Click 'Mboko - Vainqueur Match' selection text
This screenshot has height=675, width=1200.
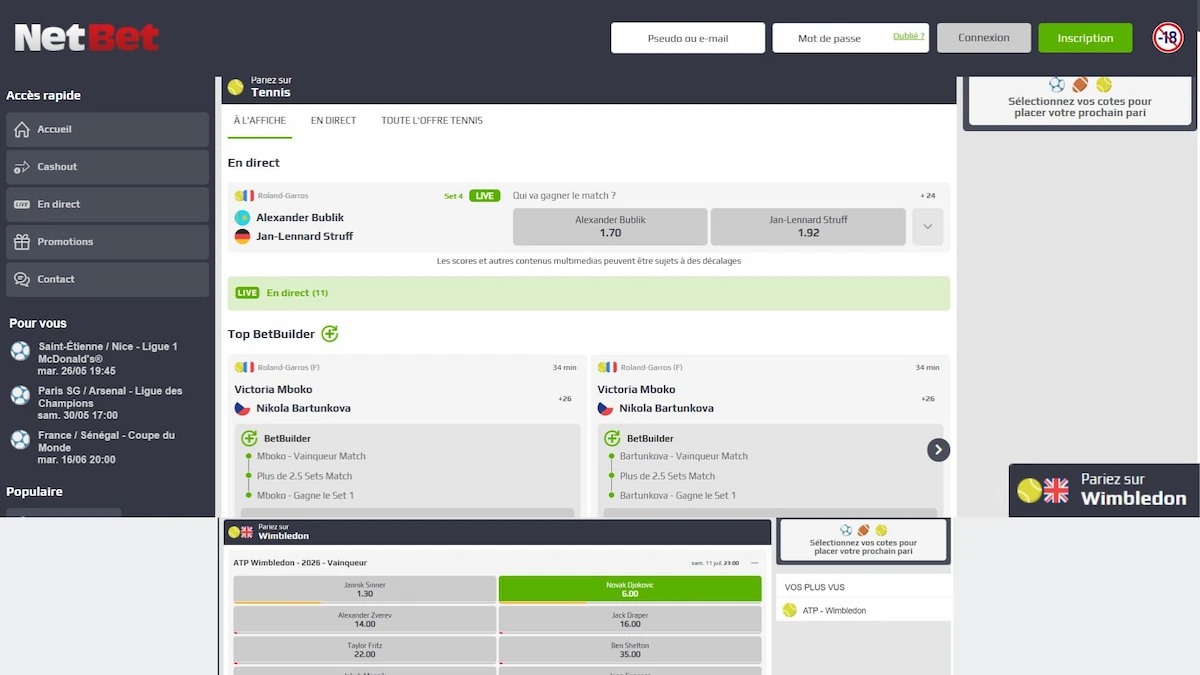coord(311,456)
